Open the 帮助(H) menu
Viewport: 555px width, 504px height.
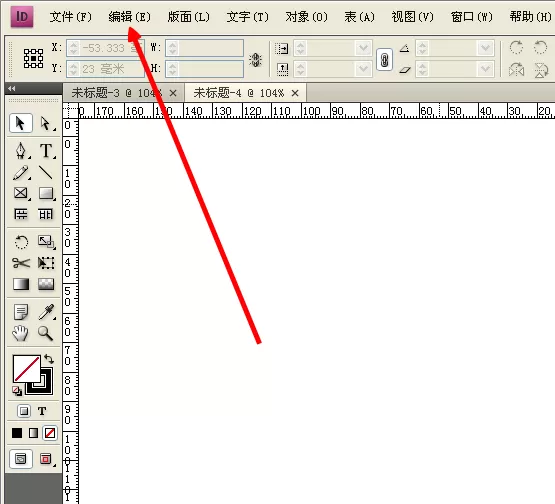(531, 17)
